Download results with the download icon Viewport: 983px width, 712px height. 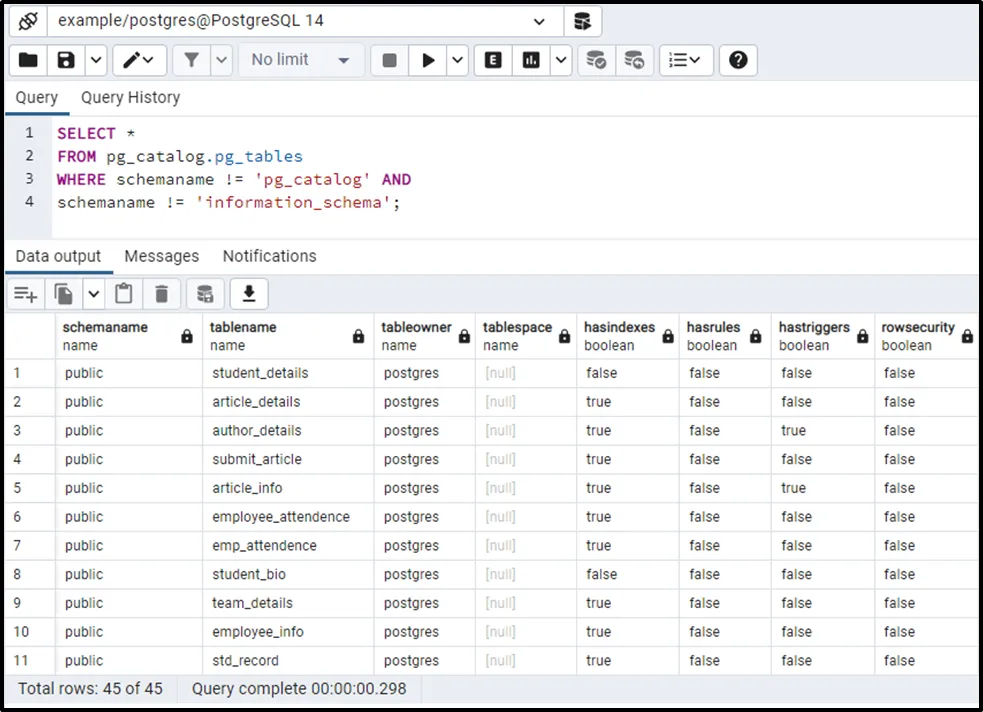pyautogui.click(x=249, y=294)
